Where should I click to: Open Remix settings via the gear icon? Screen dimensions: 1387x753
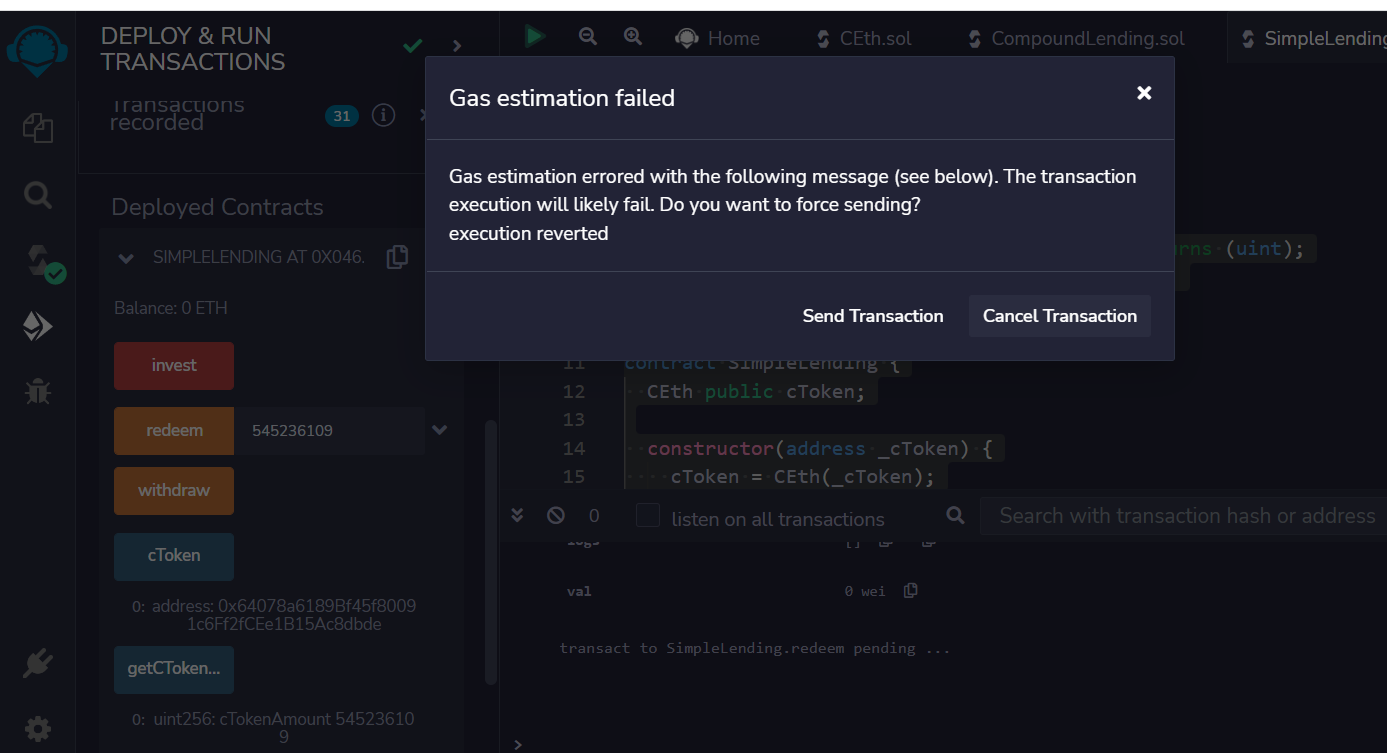point(37,728)
